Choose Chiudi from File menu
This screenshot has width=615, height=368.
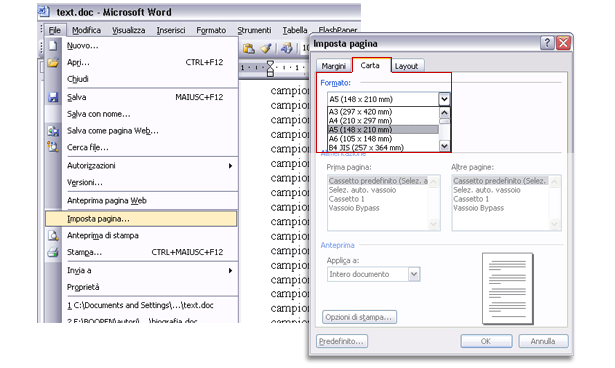point(142,79)
